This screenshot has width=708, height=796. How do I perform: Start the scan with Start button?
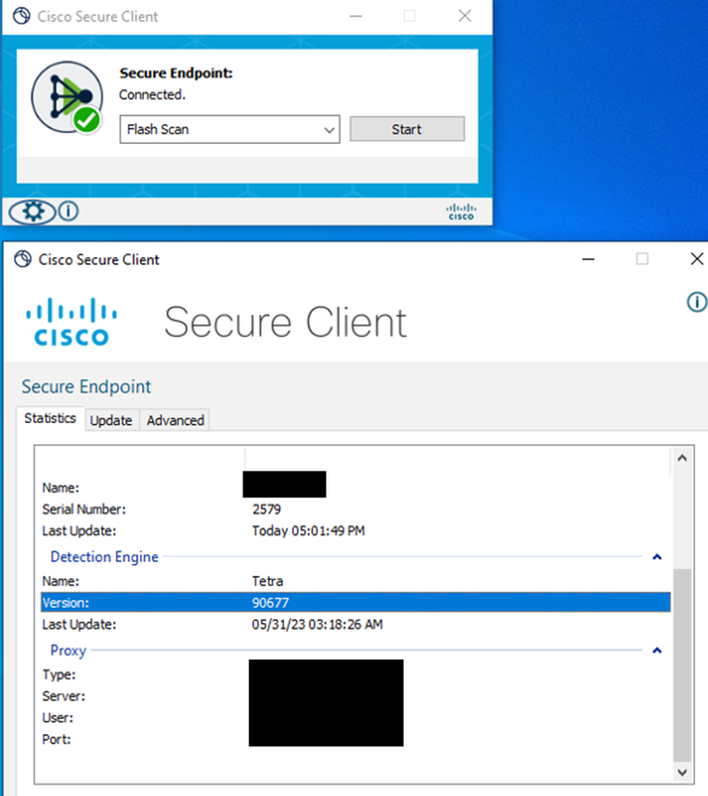pos(407,129)
